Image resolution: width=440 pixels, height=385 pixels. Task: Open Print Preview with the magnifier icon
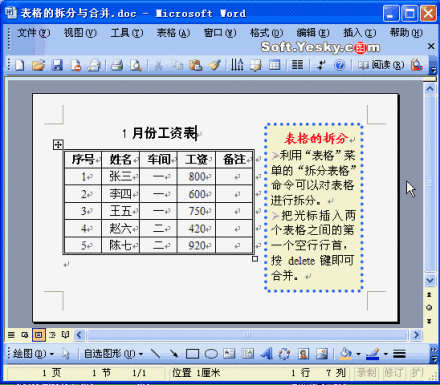click(136, 65)
